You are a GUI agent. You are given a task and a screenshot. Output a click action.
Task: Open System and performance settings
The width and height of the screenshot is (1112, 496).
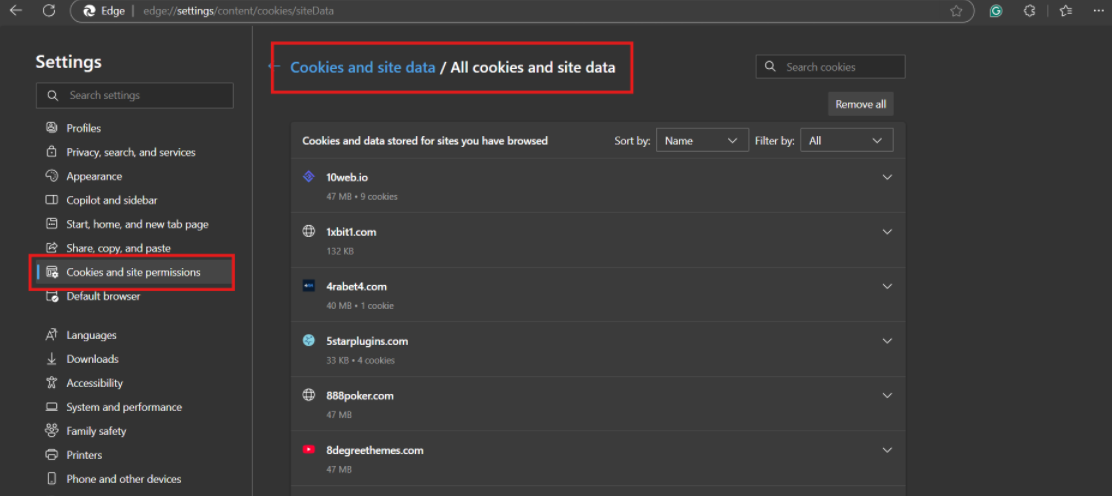[124, 407]
